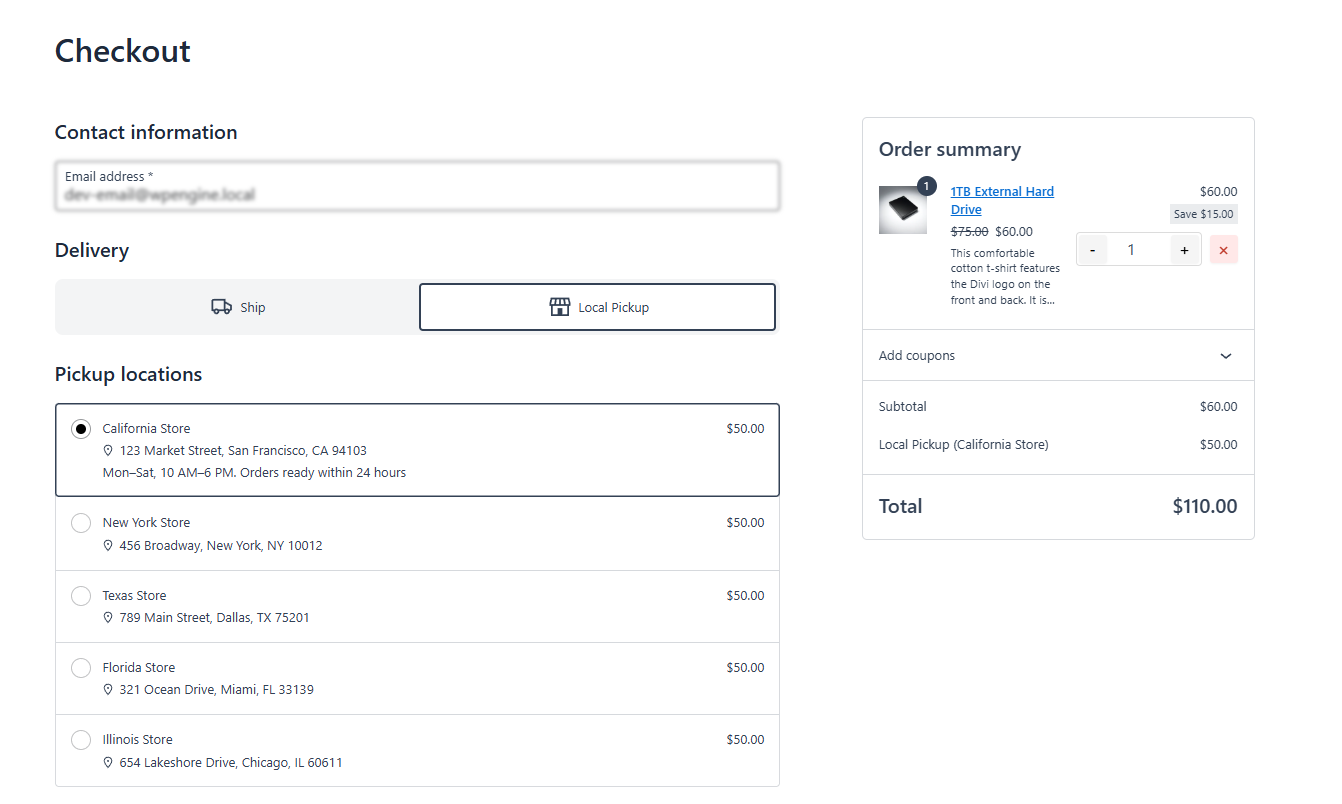Click the quantity badge on product thumbnail
1342x804 pixels.
pyautogui.click(x=926, y=186)
